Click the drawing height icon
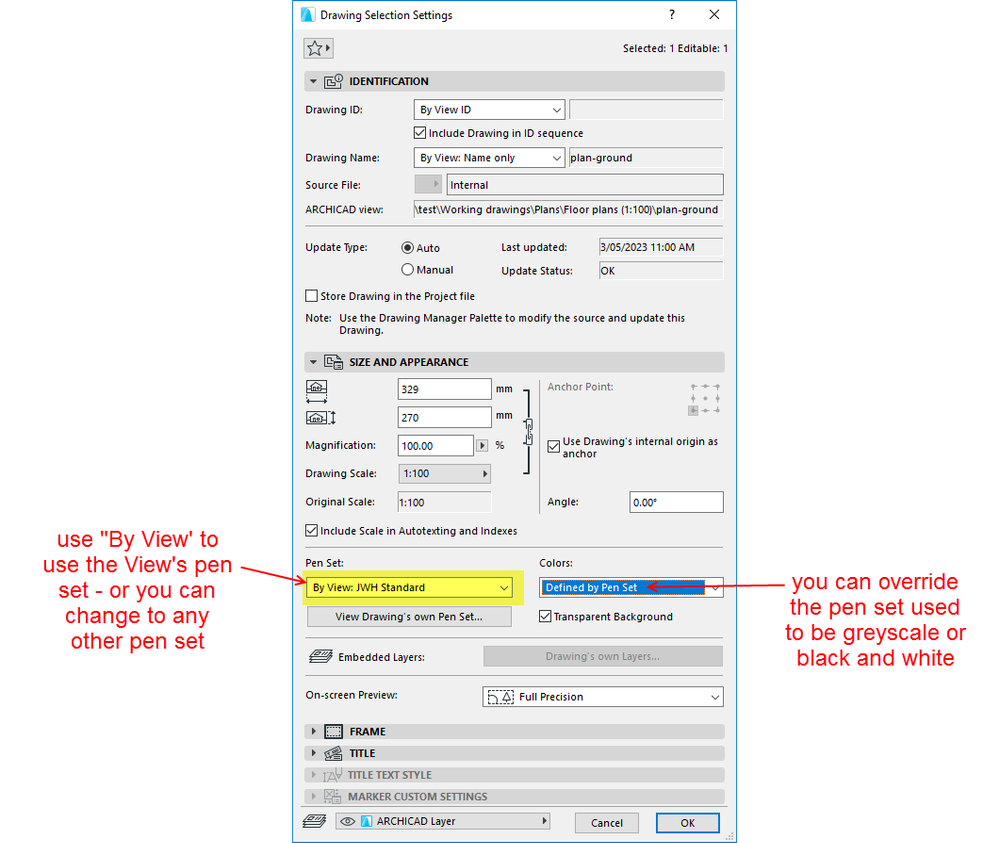 (320, 418)
